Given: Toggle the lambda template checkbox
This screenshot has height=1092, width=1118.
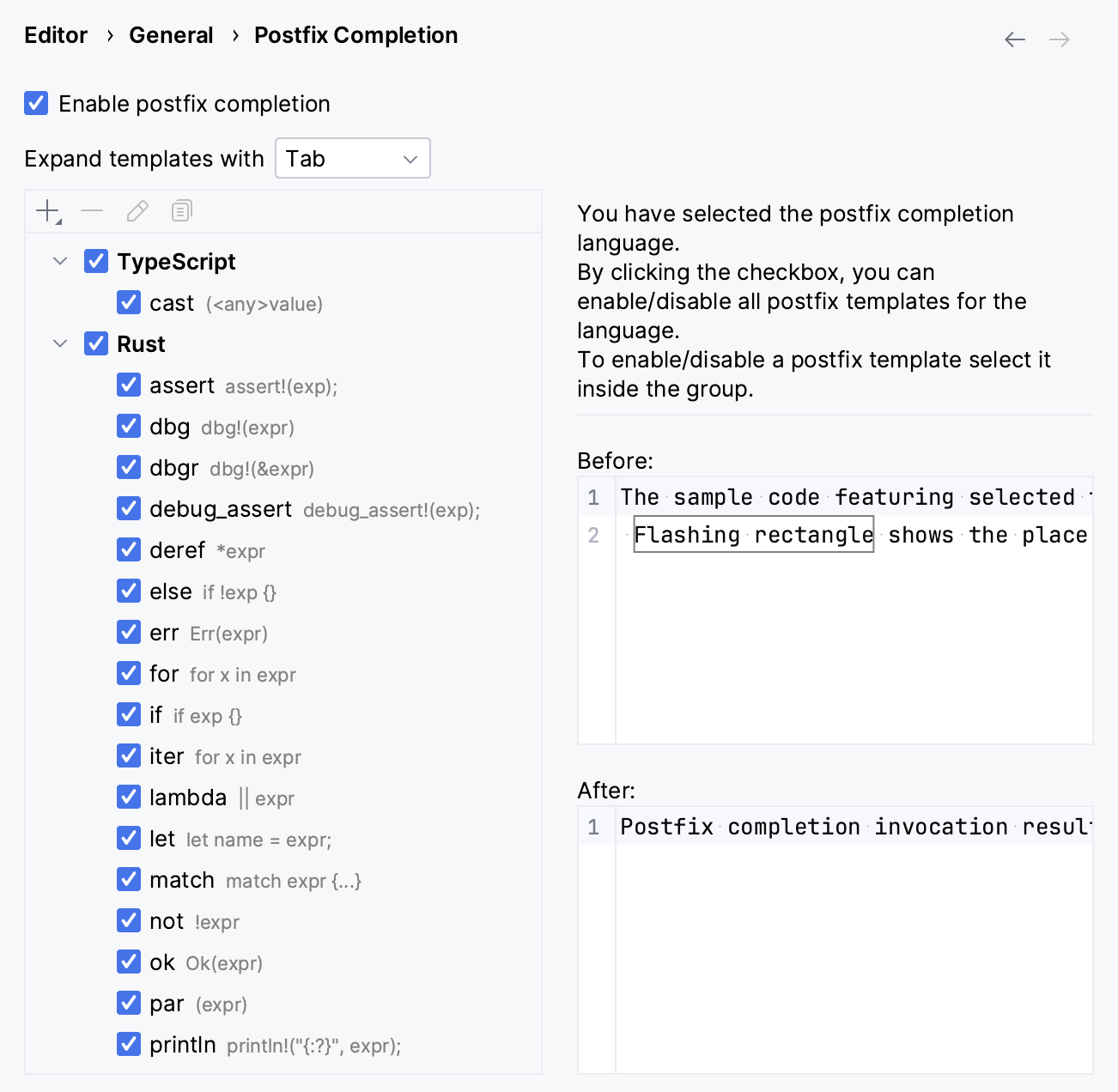Looking at the screenshot, I should [x=129, y=797].
